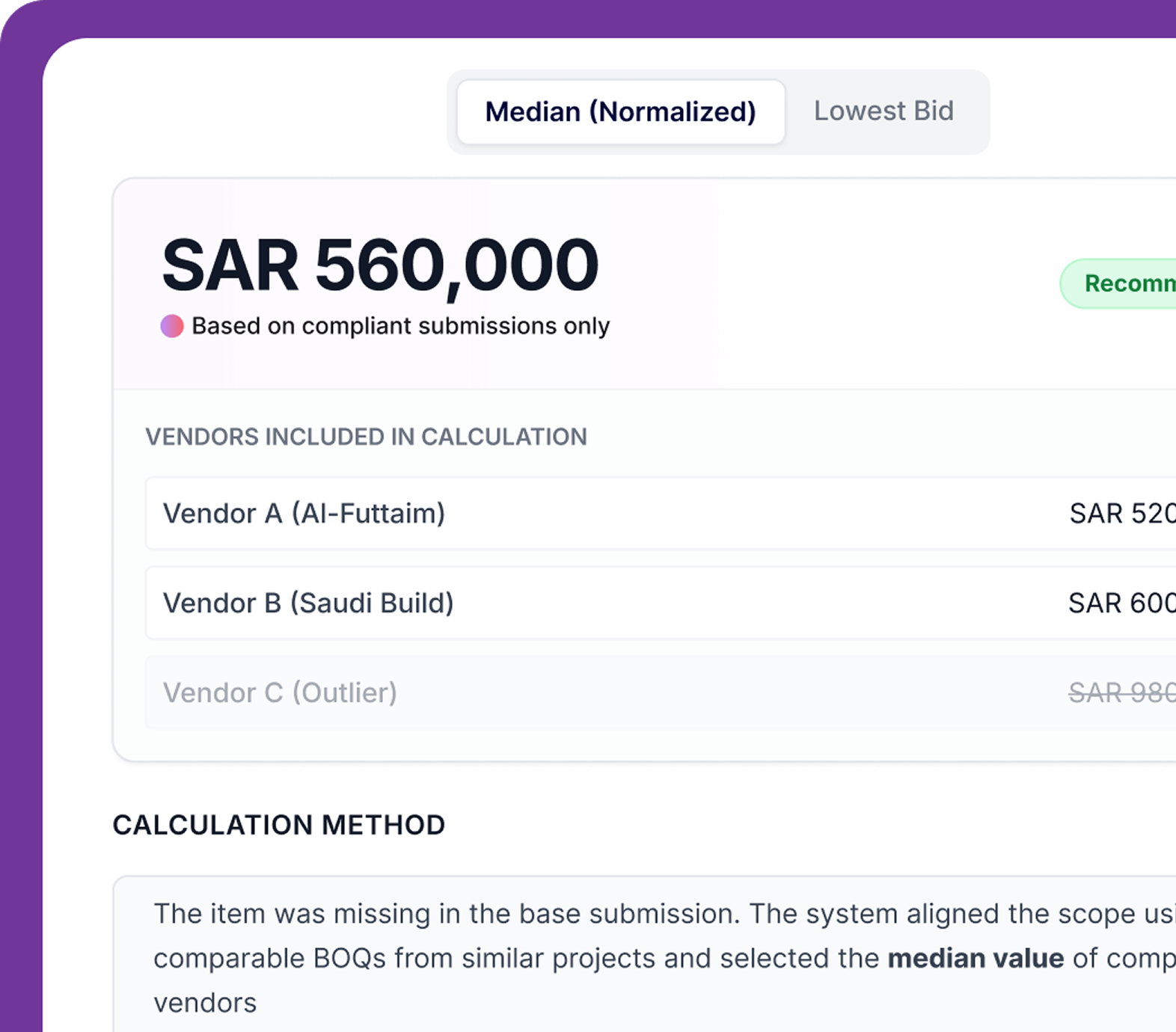Click the bold median value text
The height and width of the screenshot is (1032, 1176).
click(x=975, y=958)
